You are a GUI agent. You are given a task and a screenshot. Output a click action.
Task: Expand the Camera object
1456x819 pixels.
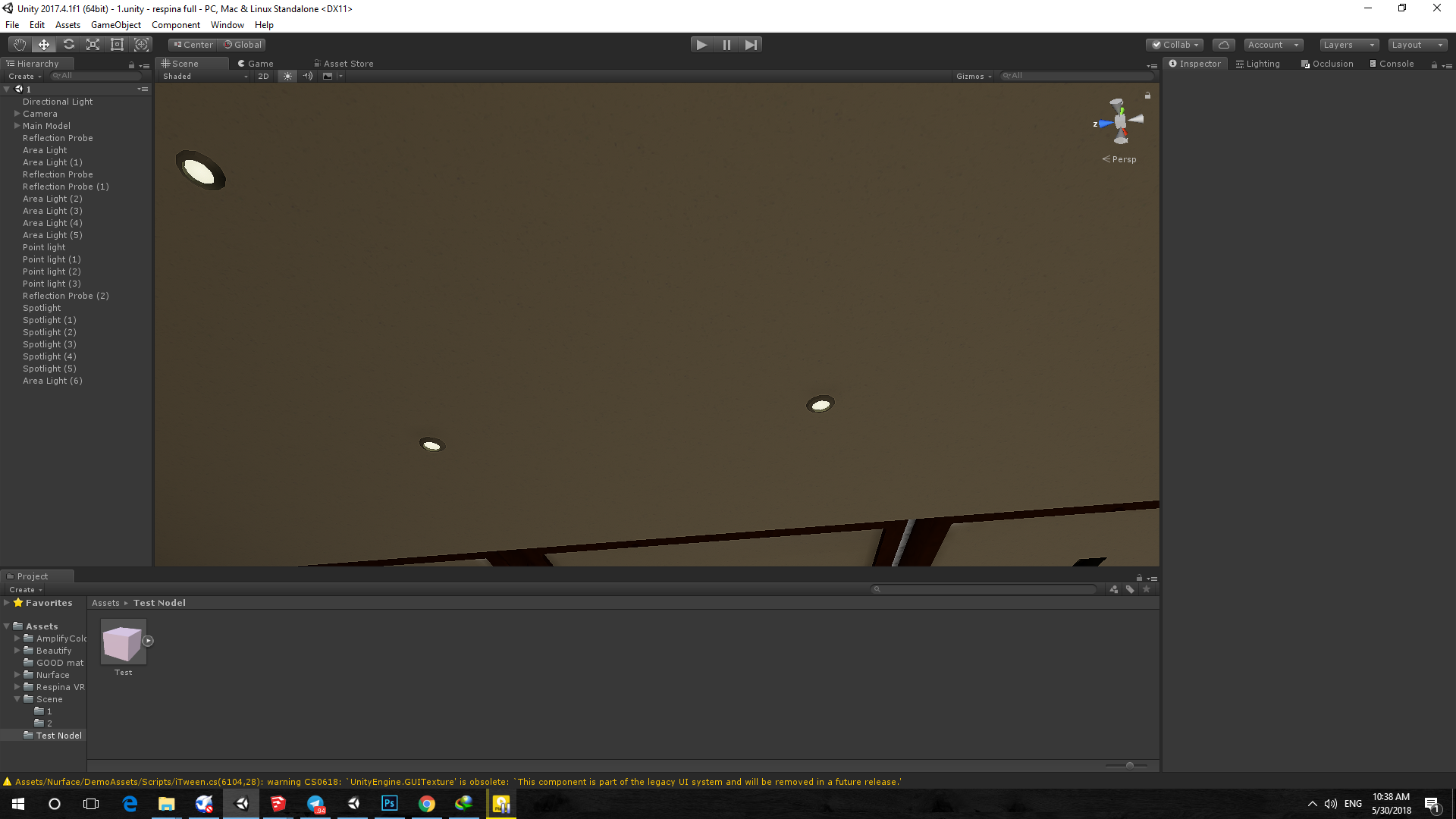tap(17, 114)
